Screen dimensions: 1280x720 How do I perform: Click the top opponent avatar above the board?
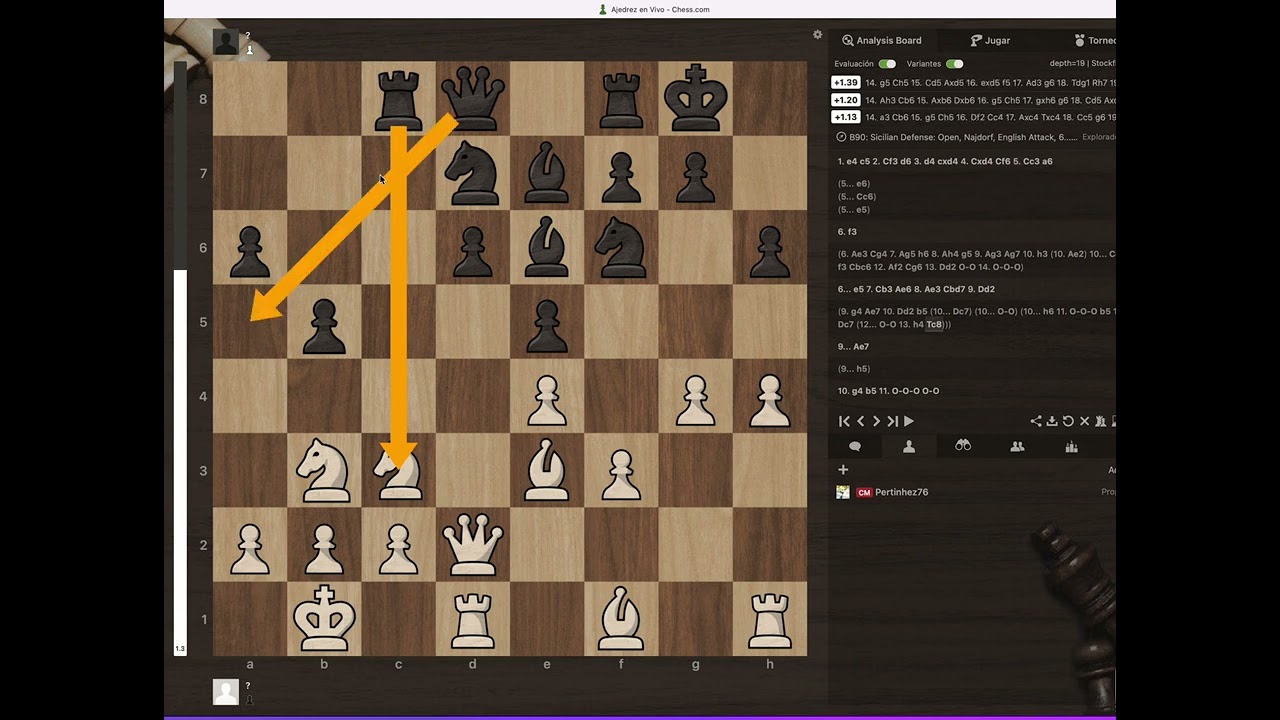pos(226,42)
